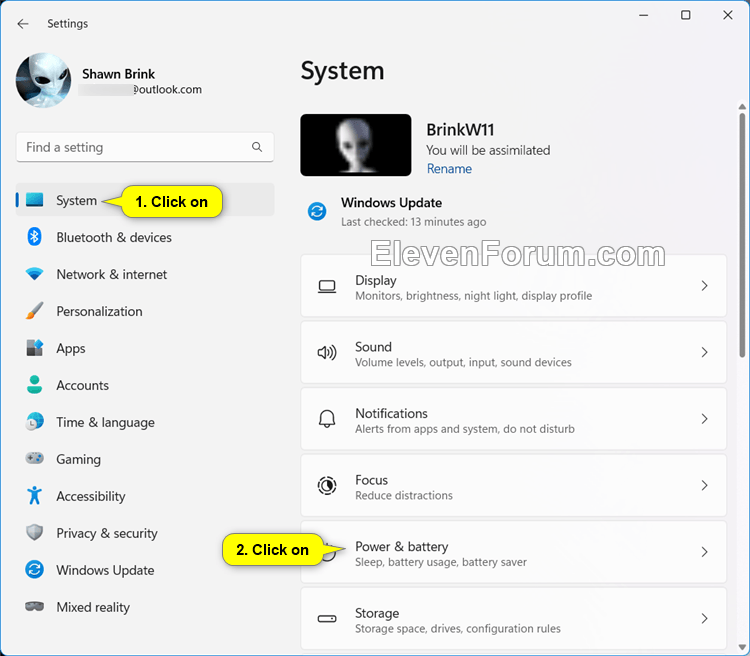Click the scrollbar down arrow
Image resolution: width=750 pixels, height=656 pixels.
(x=742, y=647)
